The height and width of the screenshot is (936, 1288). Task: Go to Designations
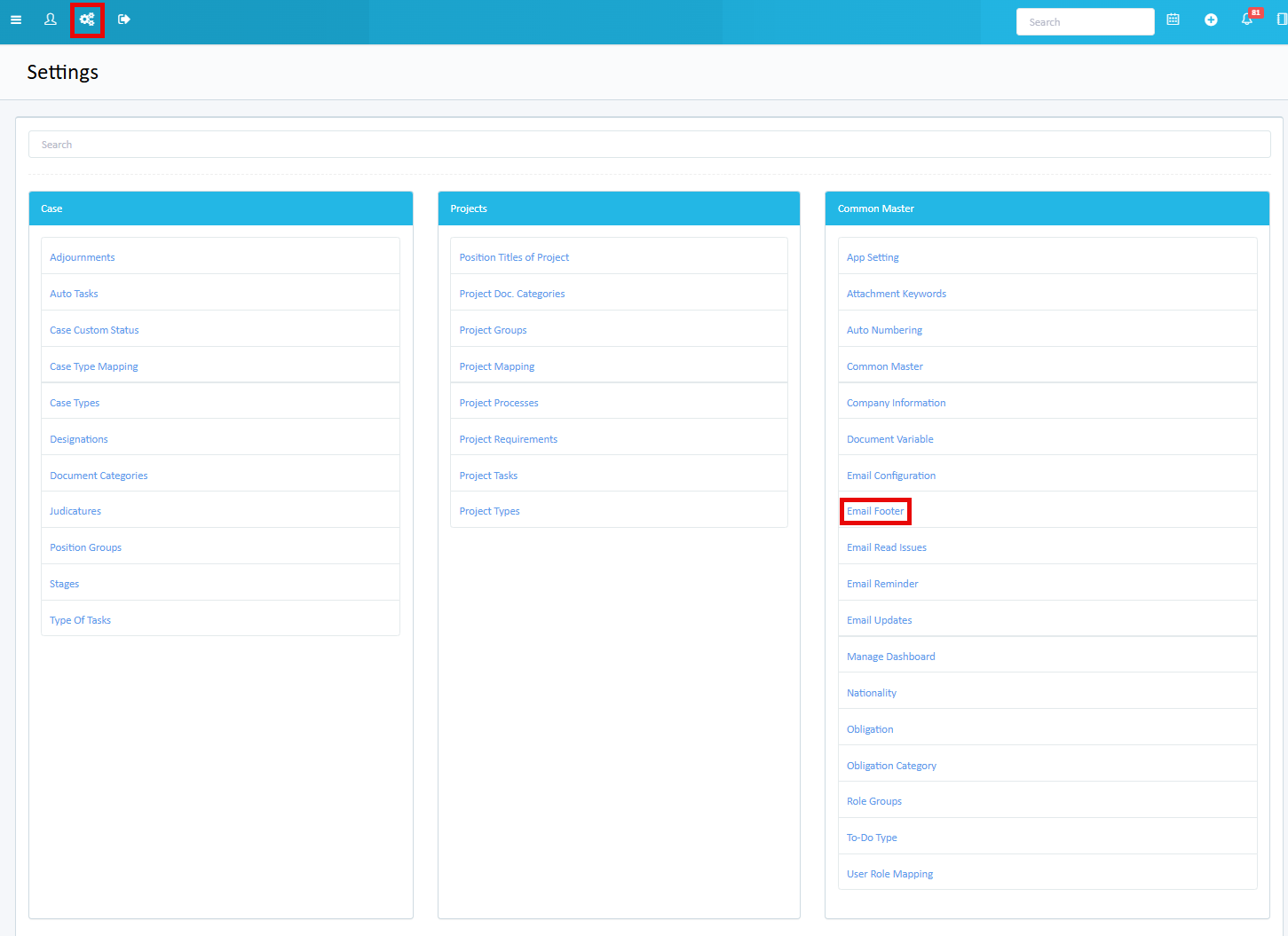pos(79,439)
